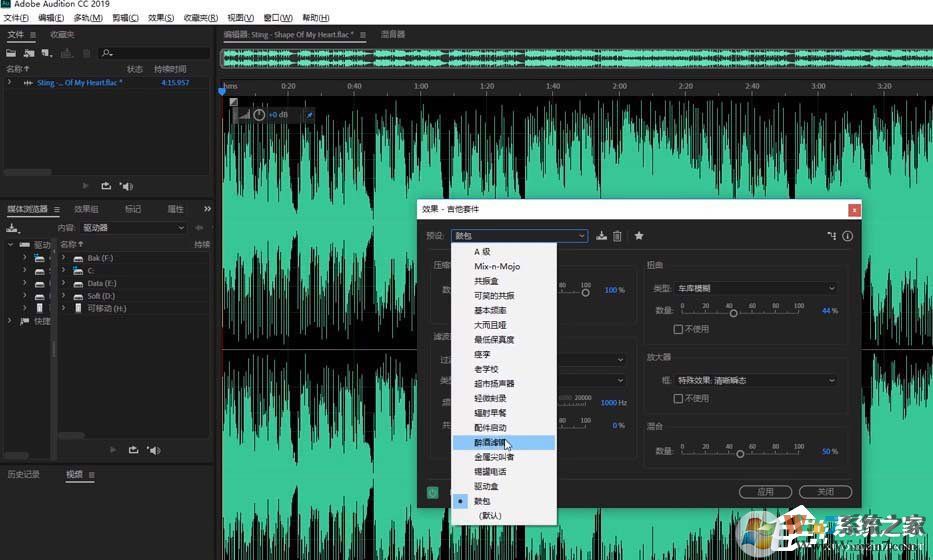Click the auto-play speaker icon in Files panel
Screen dimensions: 933x560
point(127,185)
